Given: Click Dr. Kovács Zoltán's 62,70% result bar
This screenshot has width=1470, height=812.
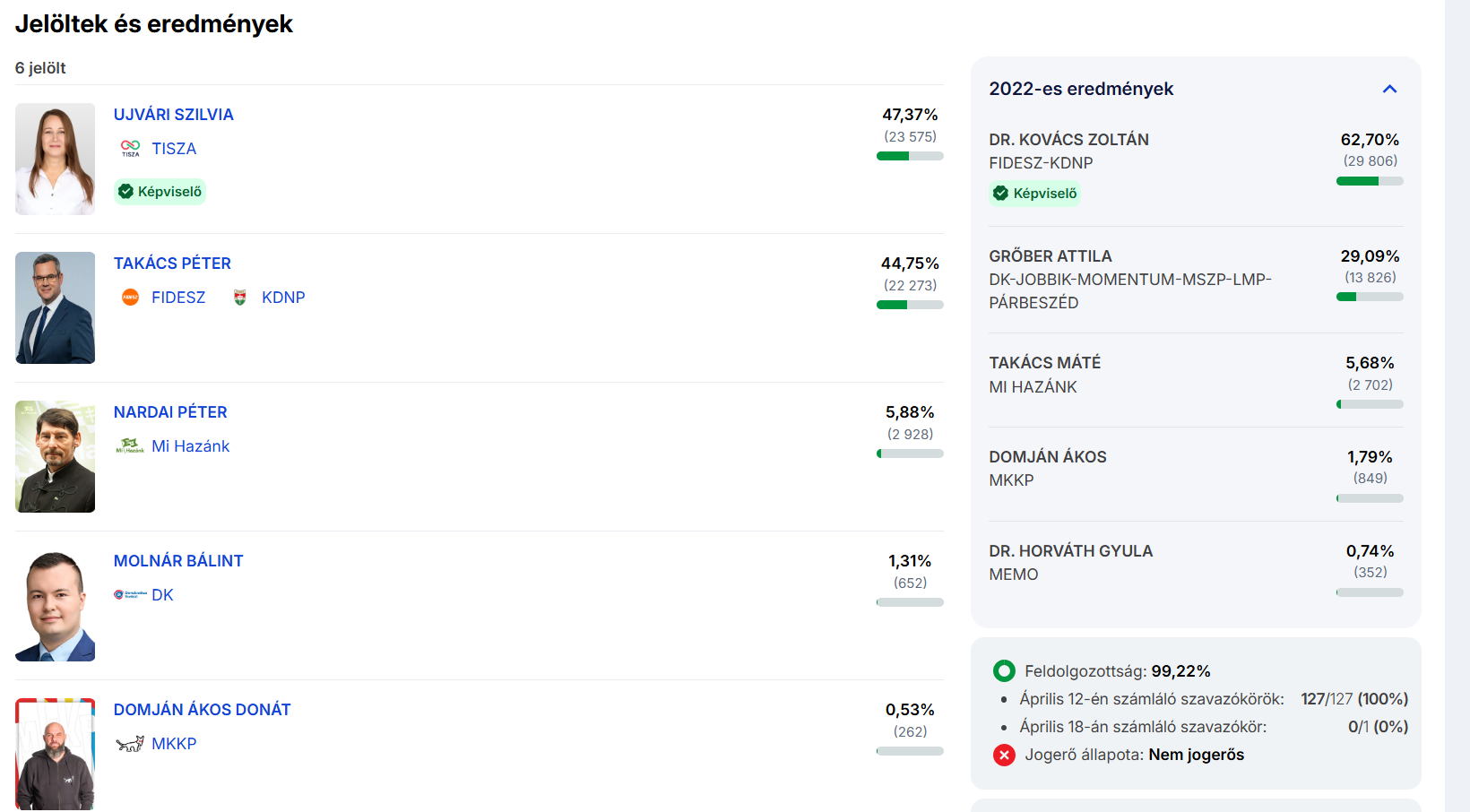Looking at the screenshot, I should coord(1370,181).
